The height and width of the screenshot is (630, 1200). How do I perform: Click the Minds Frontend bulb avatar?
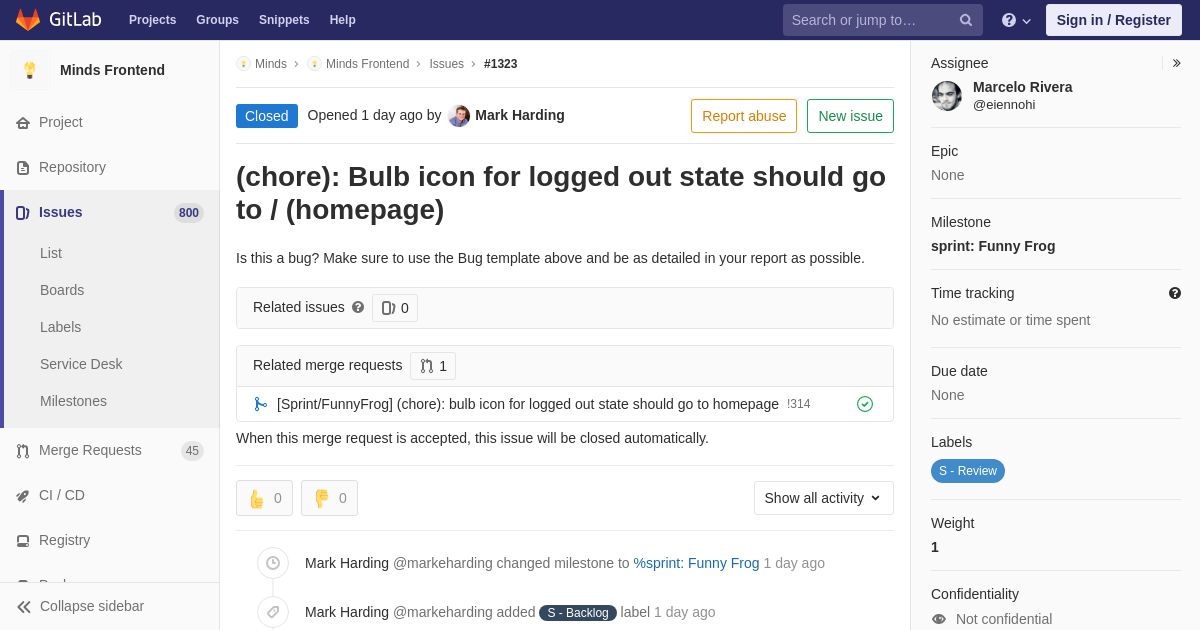tap(30, 70)
